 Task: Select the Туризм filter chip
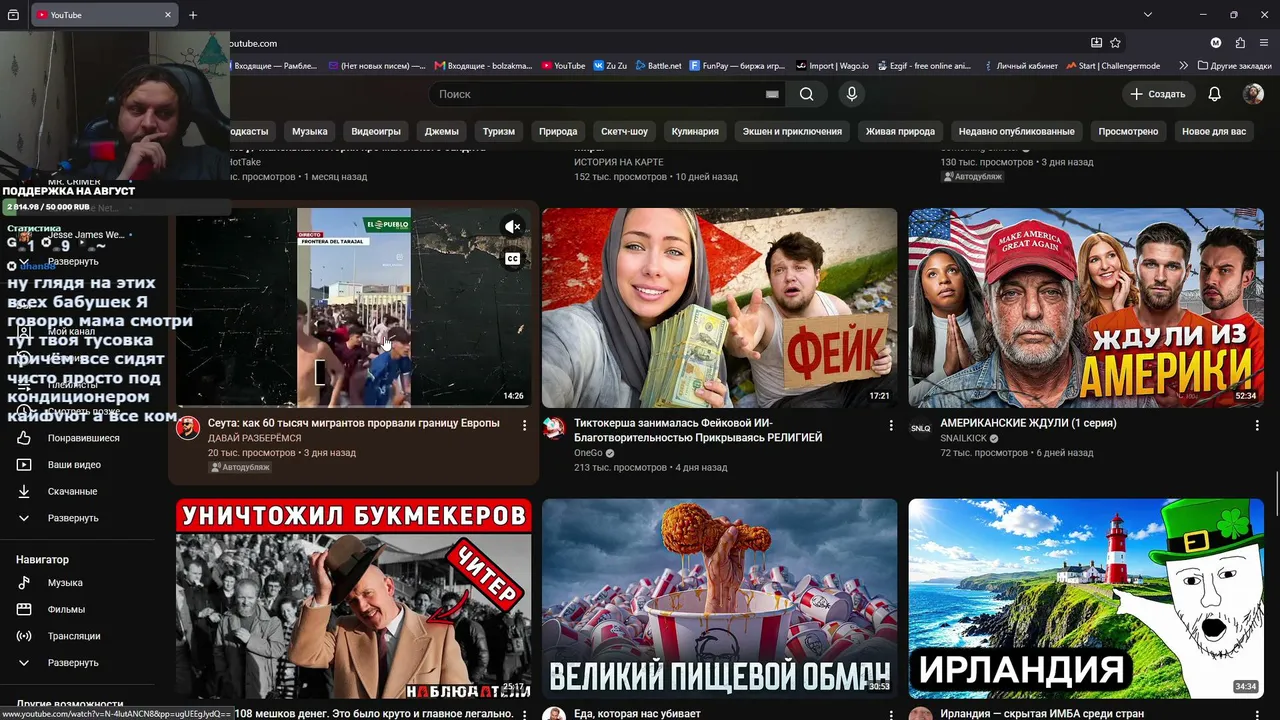[x=499, y=131]
